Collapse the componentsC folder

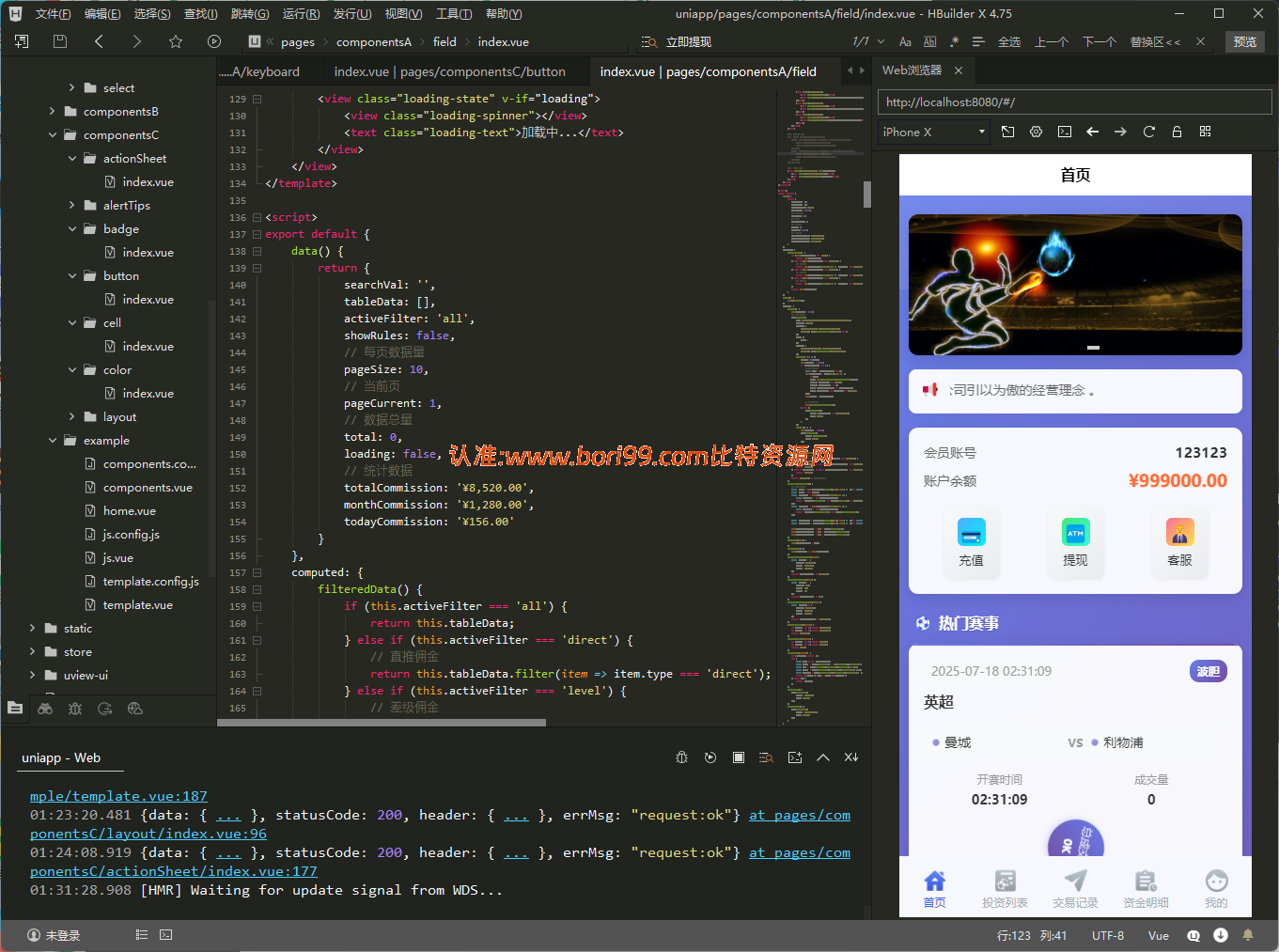(52, 134)
